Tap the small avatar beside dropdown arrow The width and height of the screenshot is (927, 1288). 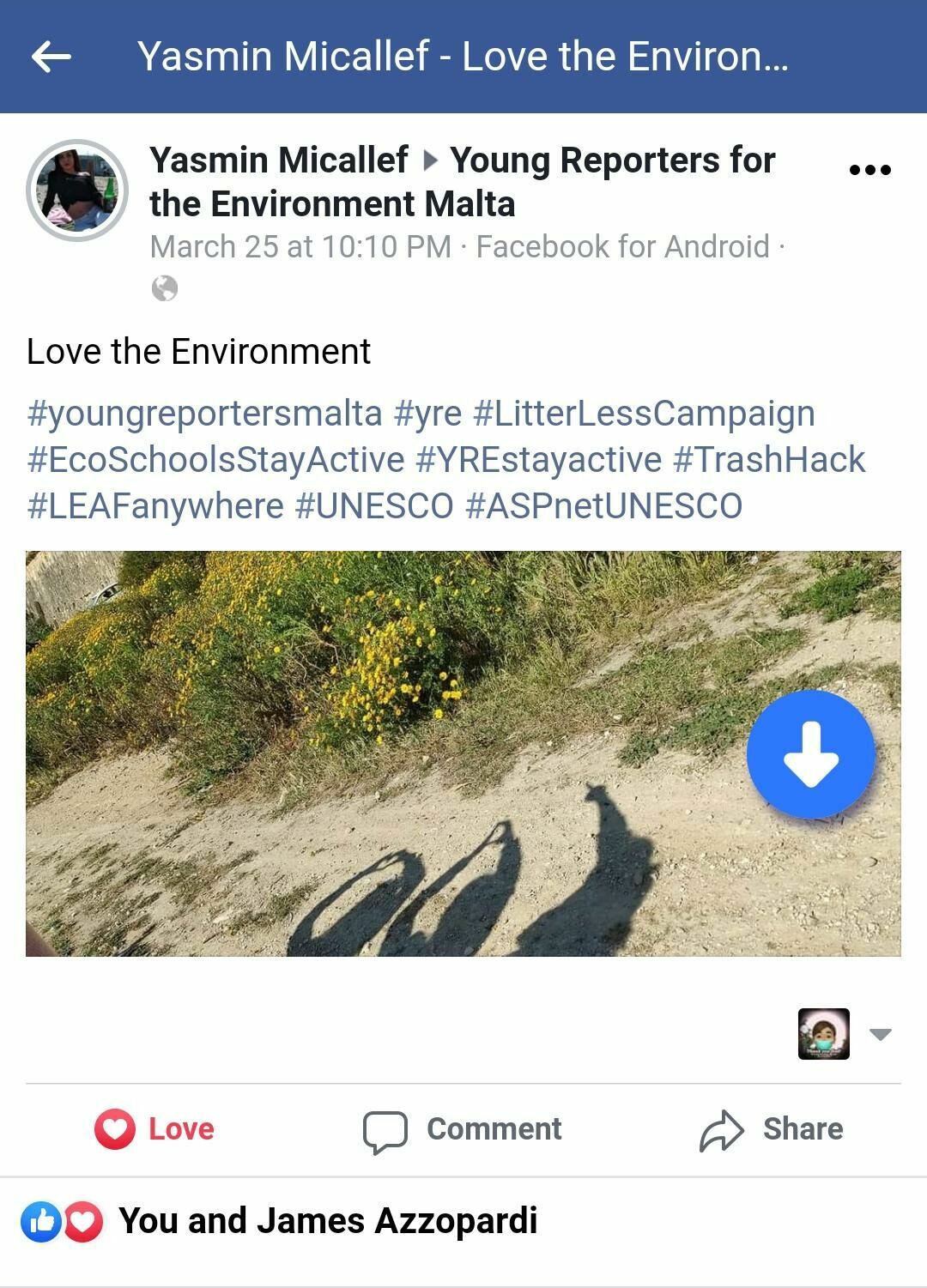point(823,1034)
